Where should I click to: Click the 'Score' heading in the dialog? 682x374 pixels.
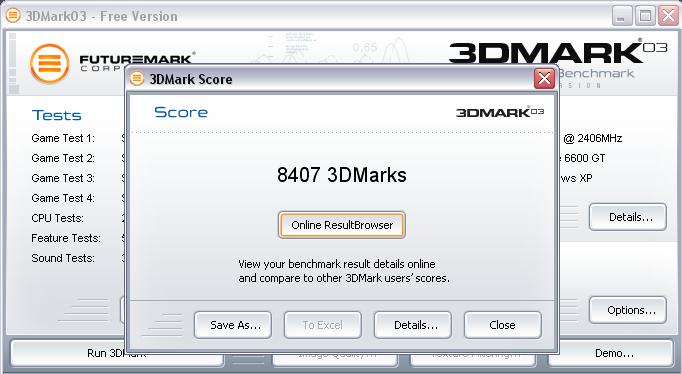(181, 112)
